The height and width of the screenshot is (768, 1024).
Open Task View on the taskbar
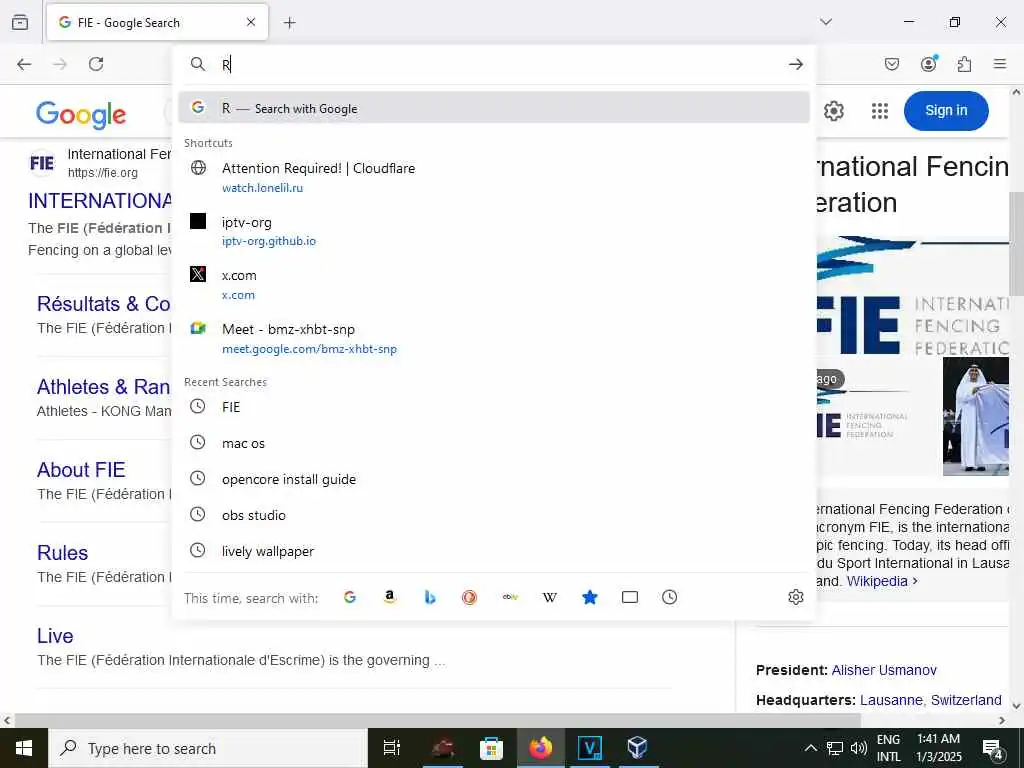(391, 748)
